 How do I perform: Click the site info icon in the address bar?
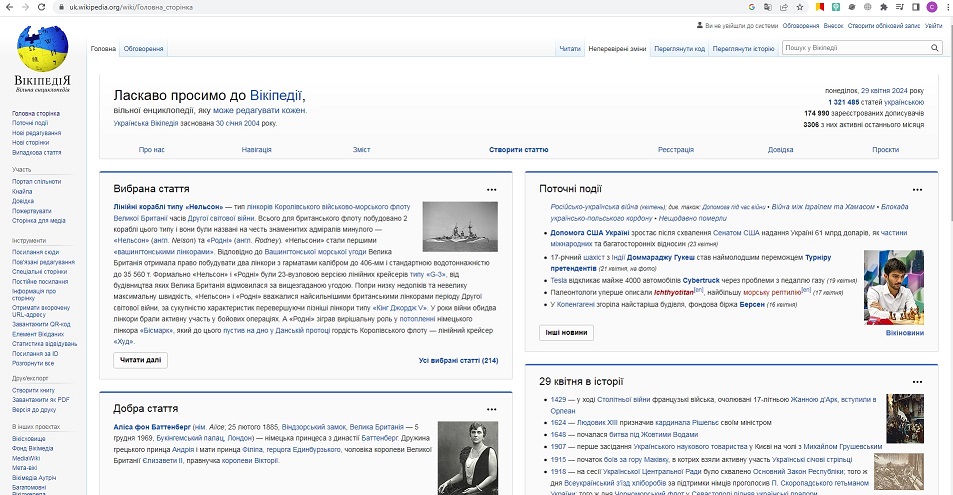tap(60, 7)
